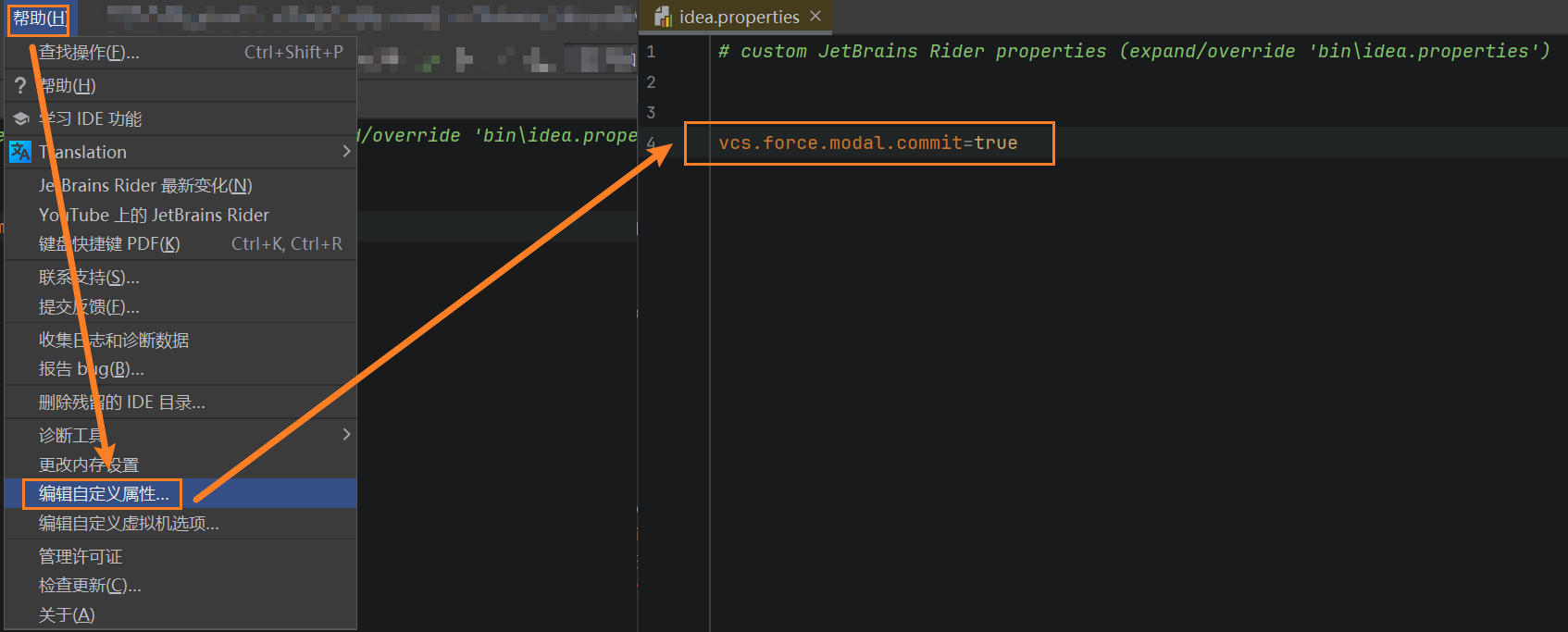Open 键盘快捷键 PDF(K) menu item
This screenshot has height=632, width=1568.
pos(109,244)
